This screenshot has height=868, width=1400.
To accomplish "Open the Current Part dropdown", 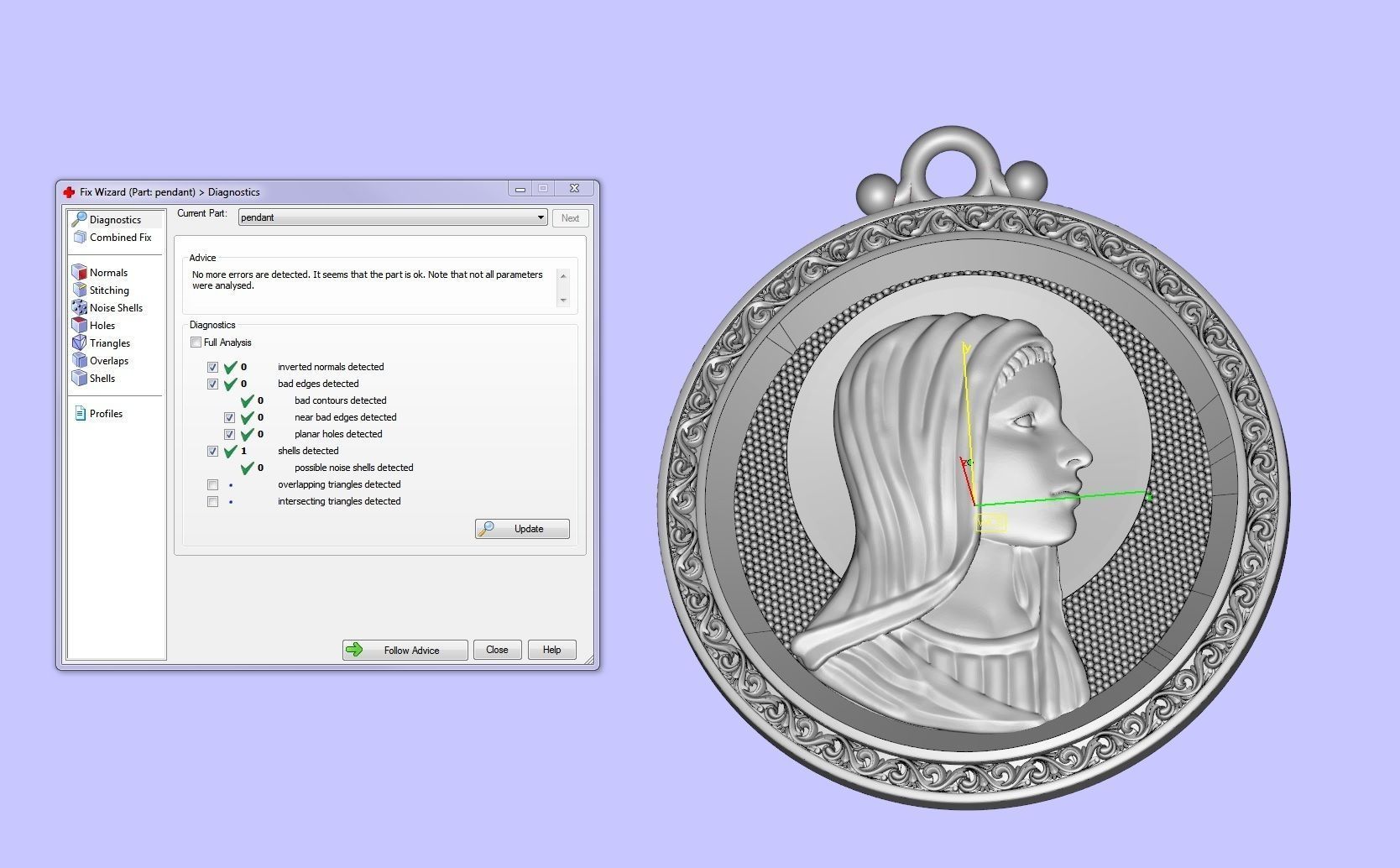I will pos(393,217).
